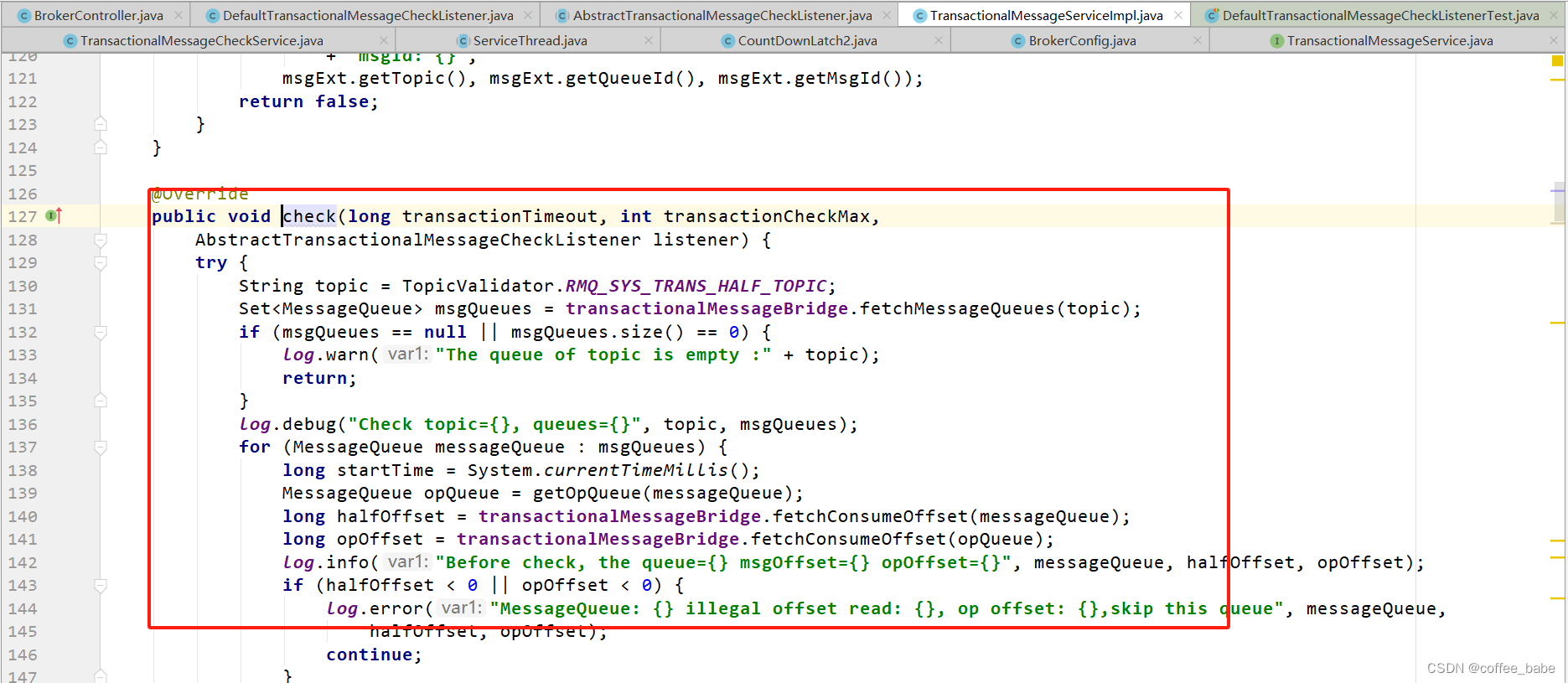Close the DefaultTransactionalMessageCheckListener.java tab
The width and height of the screenshot is (1568, 683).
pyautogui.click(x=528, y=15)
